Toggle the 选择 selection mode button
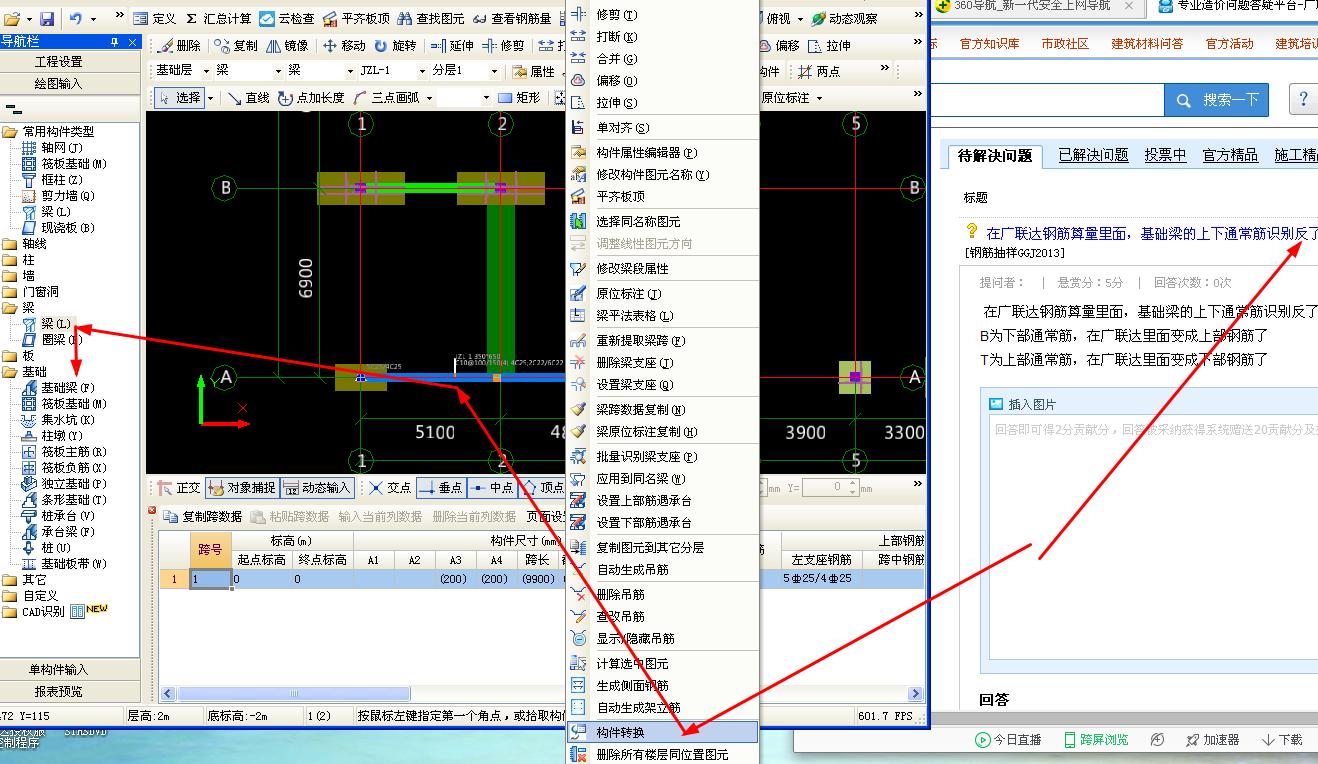Screen dimensions: 1318x764 (180, 98)
